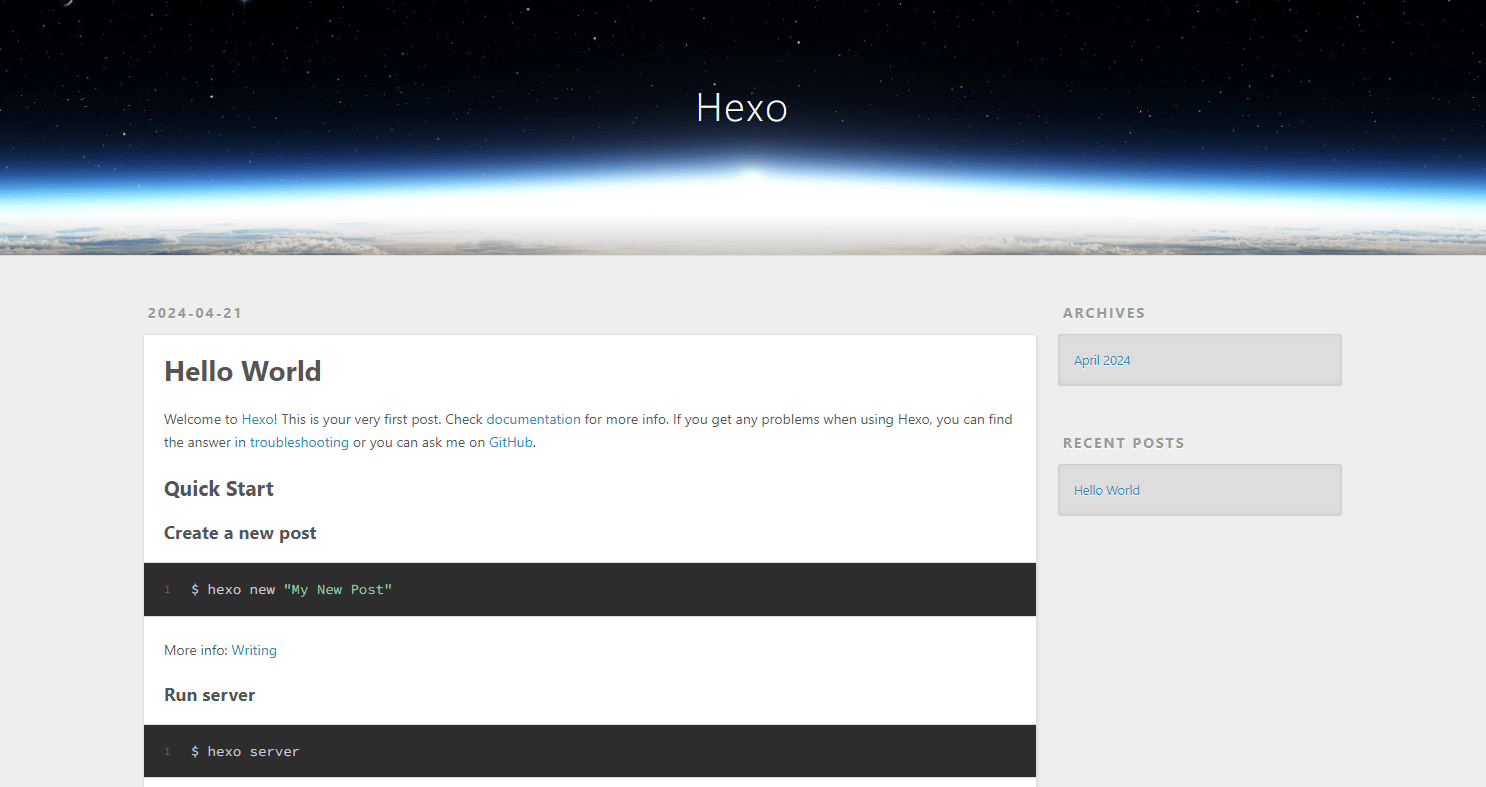Click the hexo new "My New Post" code line
The width and height of the screenshot is (1486, 787).
click(x=292, y=590)
